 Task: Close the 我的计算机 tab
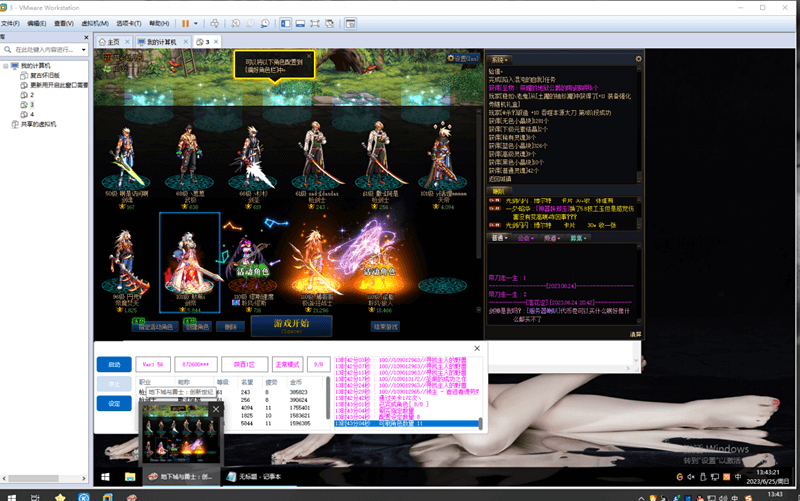click(x=186, y=42)
